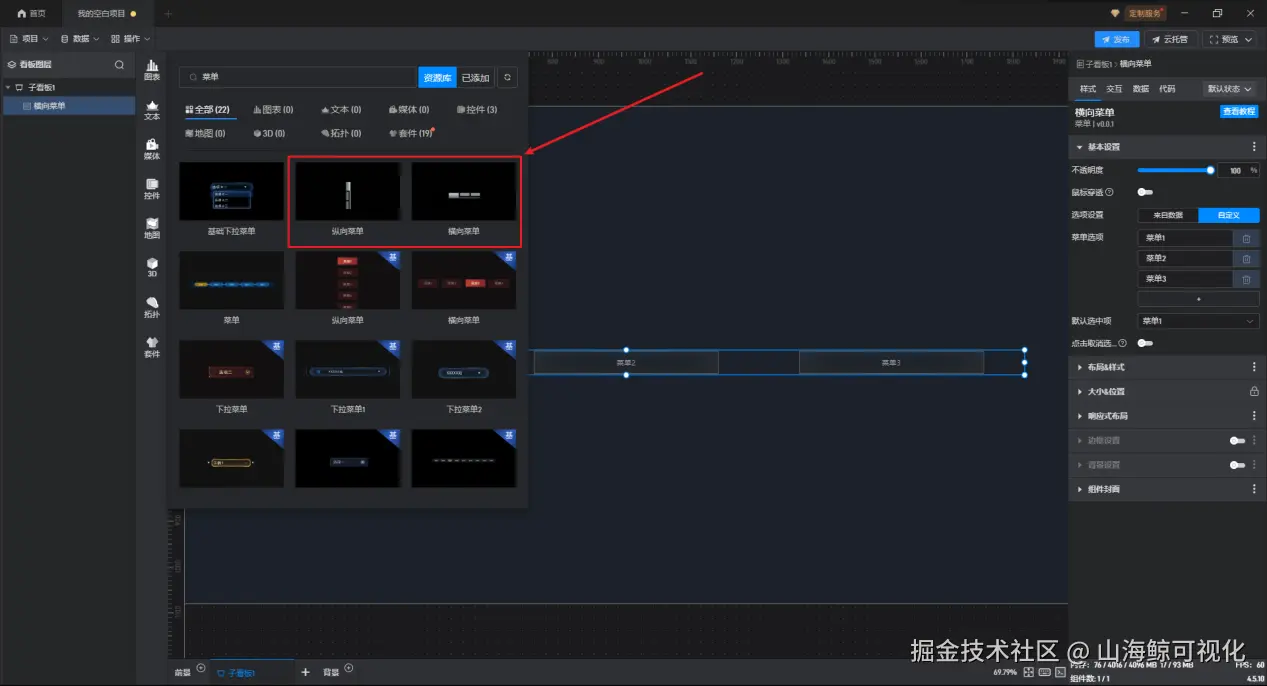Open the 3D components sidebar icon
The width and height of the screenshot is (1267, 686).
[x=152, y=267]
